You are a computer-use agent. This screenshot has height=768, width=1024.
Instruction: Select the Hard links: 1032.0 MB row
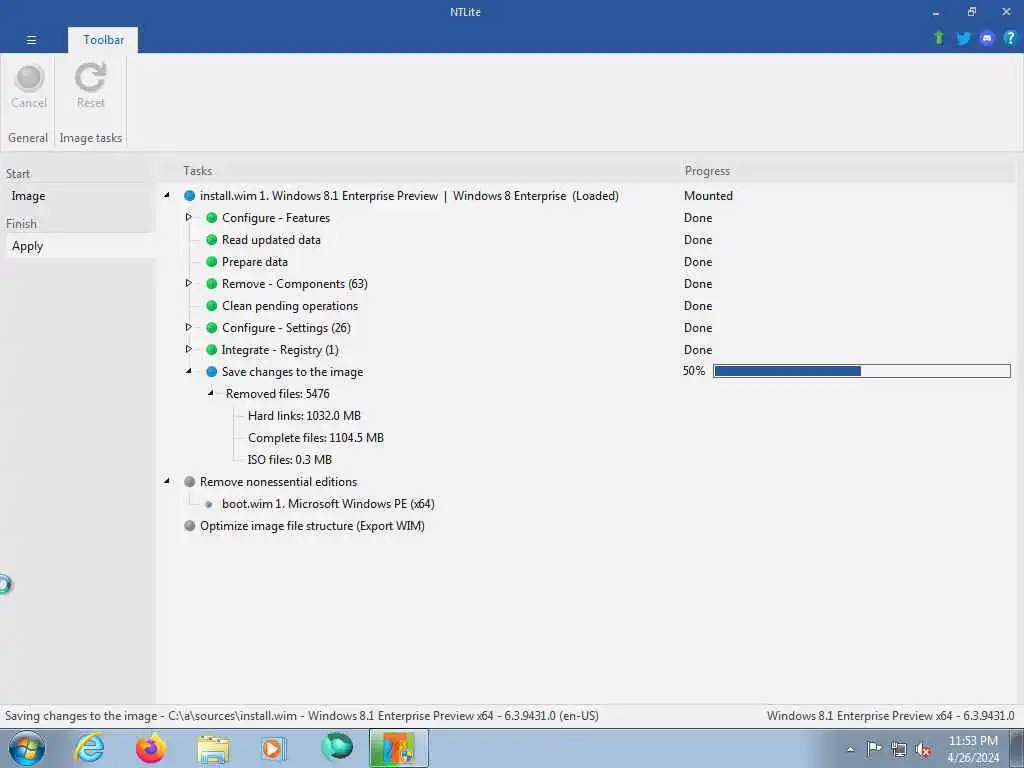(304, 415)
